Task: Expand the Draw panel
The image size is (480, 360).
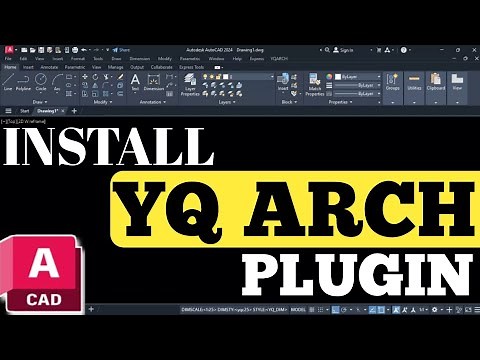Action: [40, 102]
